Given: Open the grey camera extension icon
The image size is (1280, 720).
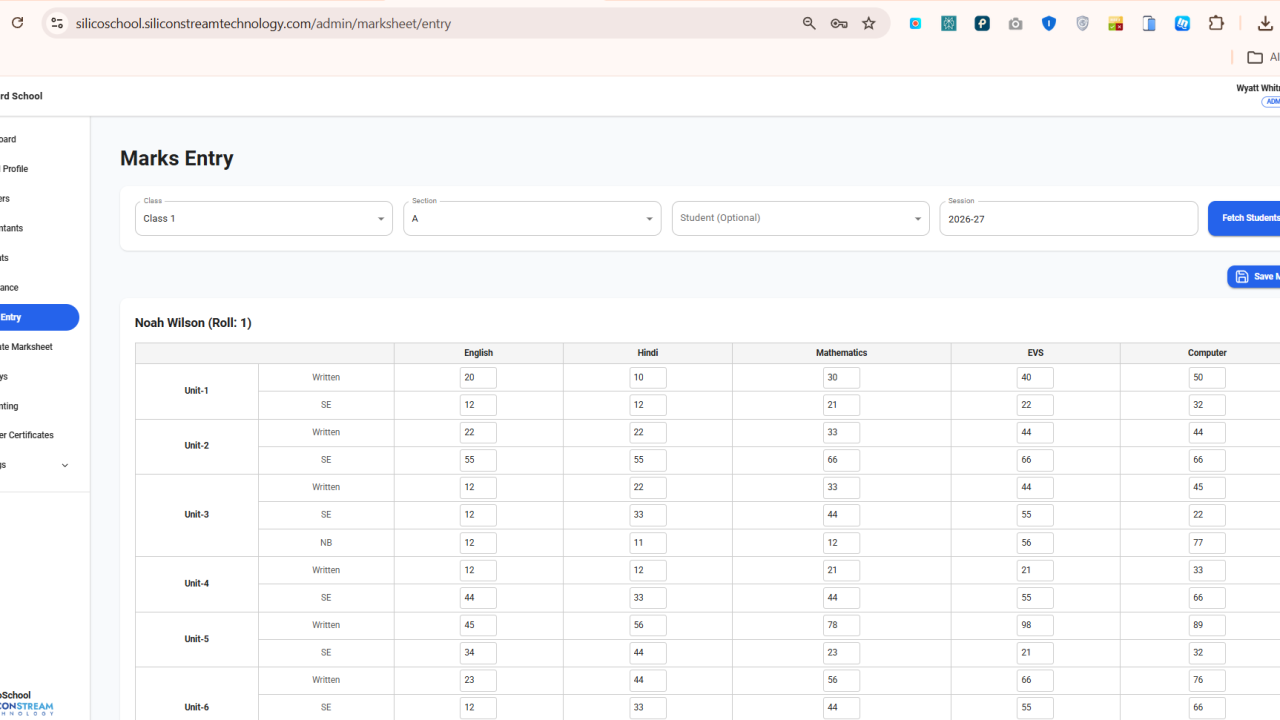Looking at the screenshot, I should point(1016,23).
